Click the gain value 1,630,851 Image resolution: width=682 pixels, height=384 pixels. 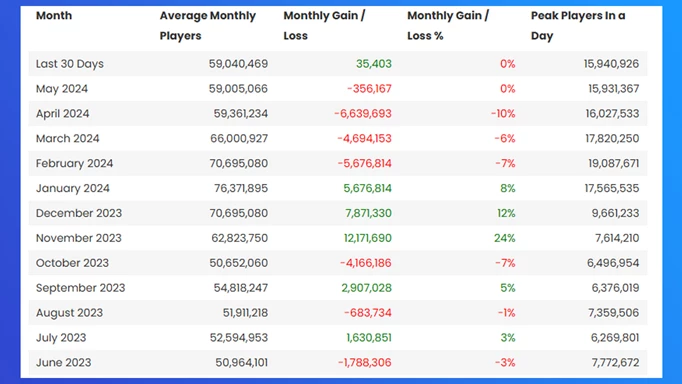tap(369, 337)
